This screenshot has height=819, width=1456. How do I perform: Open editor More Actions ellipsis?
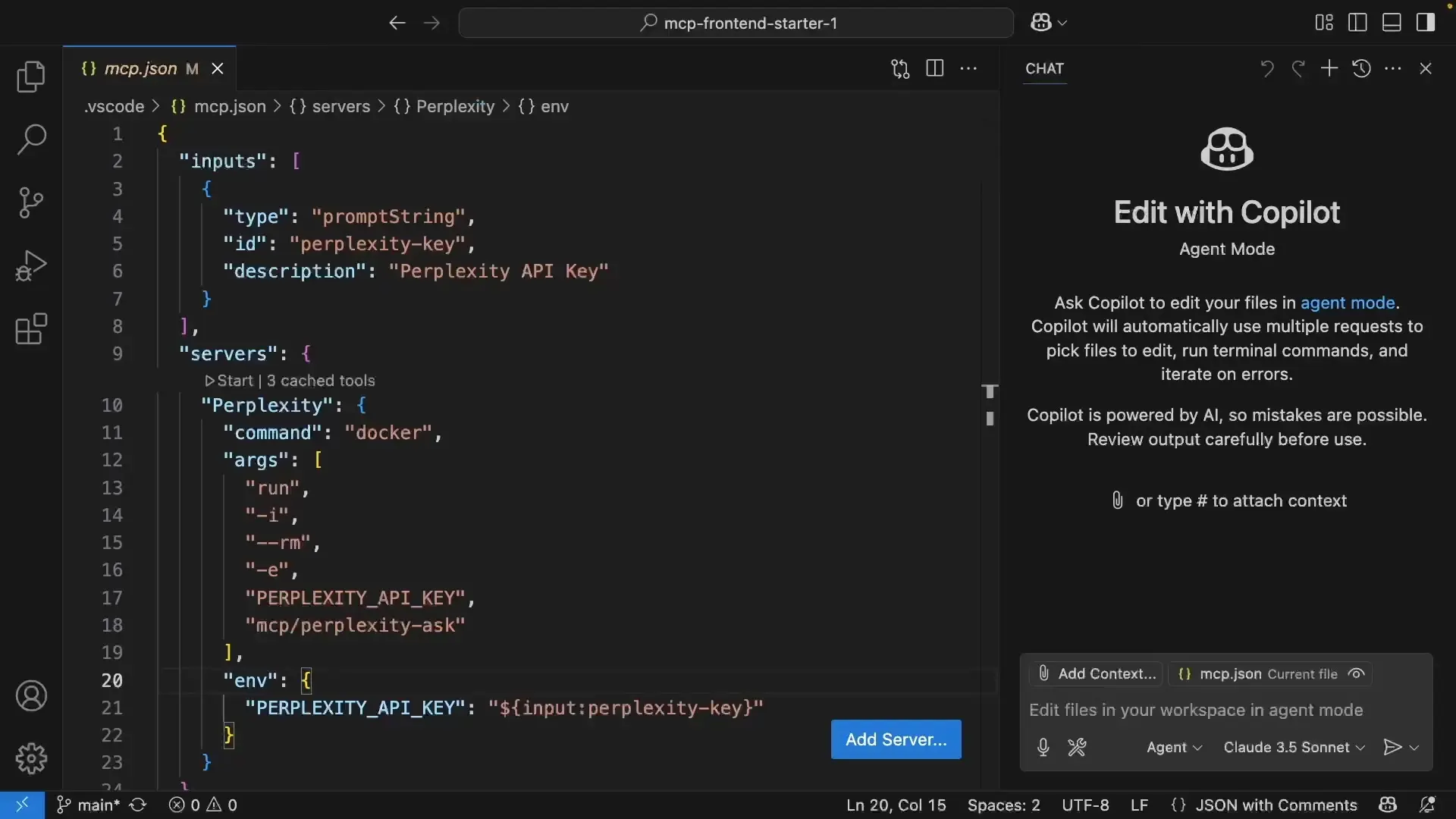969,68
